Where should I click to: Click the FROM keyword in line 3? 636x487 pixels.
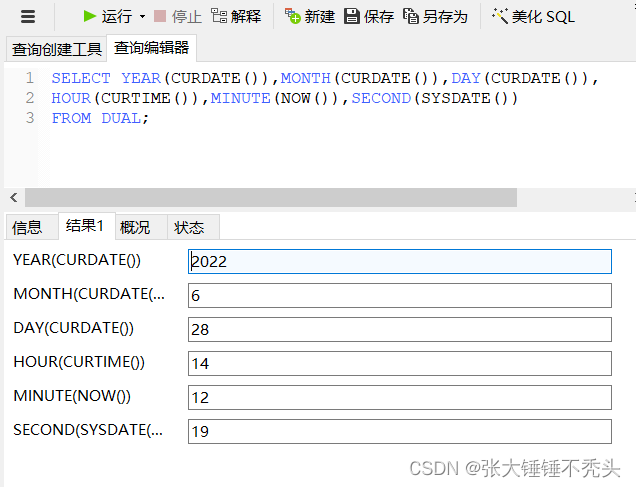71,118
